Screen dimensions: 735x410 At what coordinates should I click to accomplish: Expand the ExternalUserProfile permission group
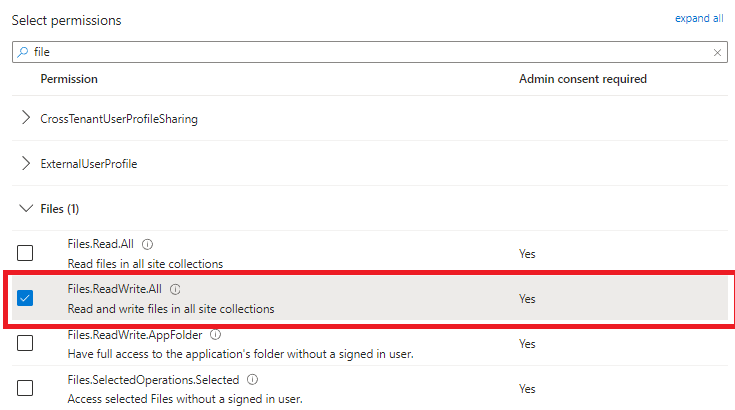(x=26, y=163)
